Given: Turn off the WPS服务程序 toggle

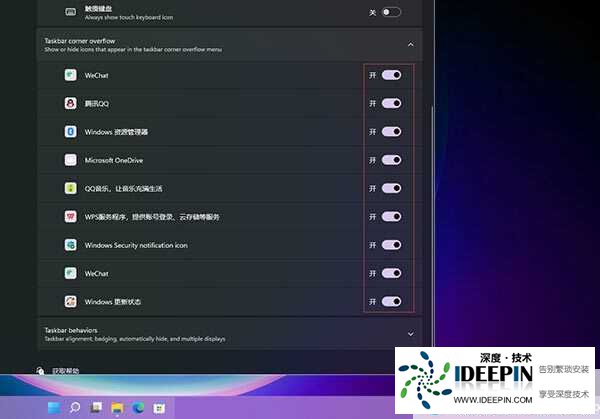Looking at the screenshot, I should point(391,217).
